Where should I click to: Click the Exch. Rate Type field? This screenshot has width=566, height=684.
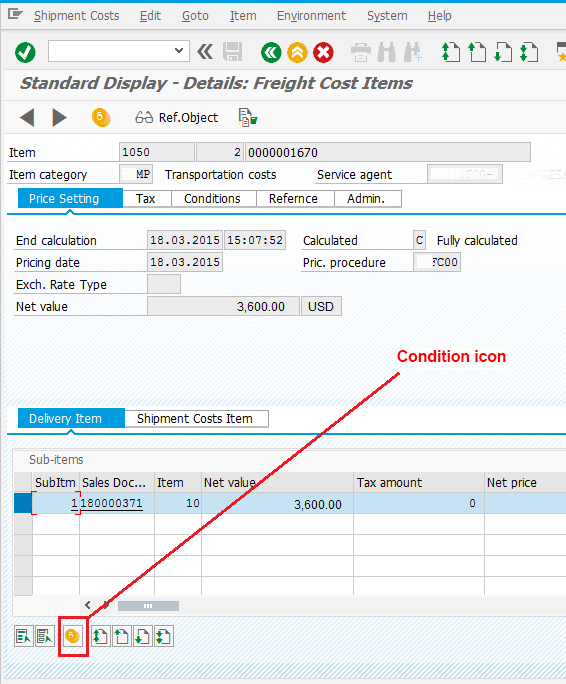(x=164, y=284)
